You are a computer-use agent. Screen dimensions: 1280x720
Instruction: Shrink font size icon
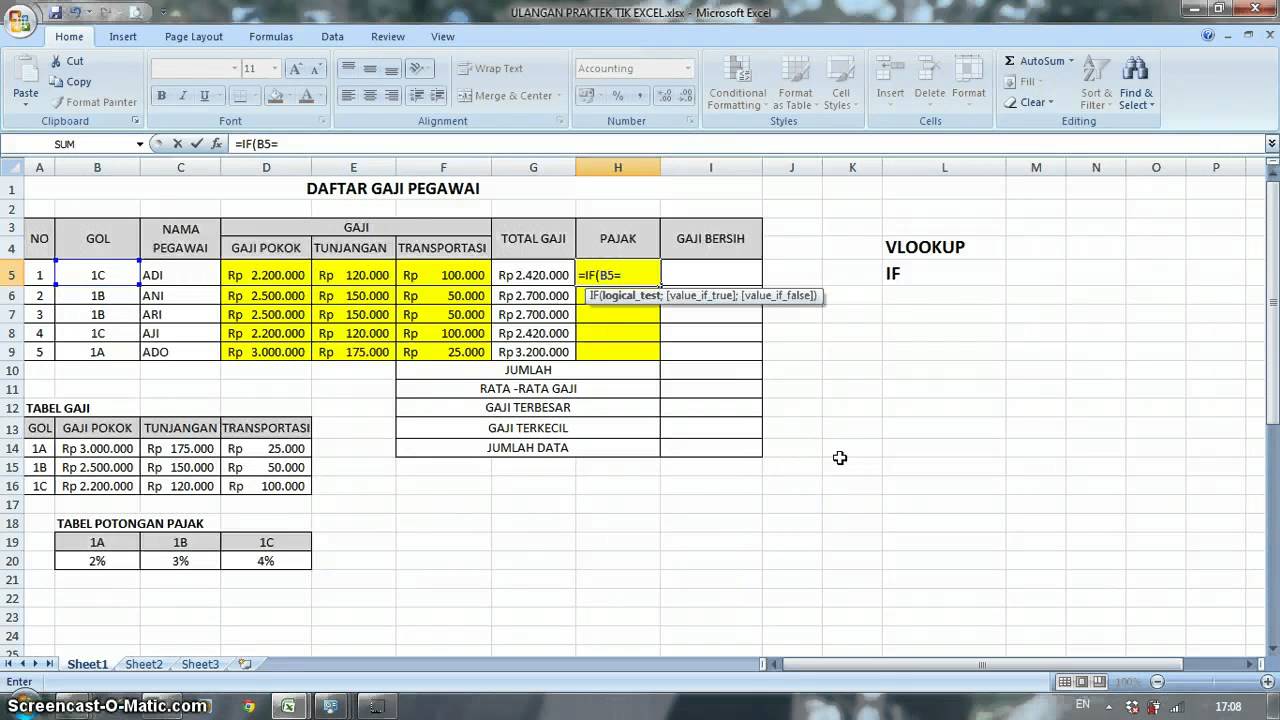pyautogui.click(x=317, y=69)
